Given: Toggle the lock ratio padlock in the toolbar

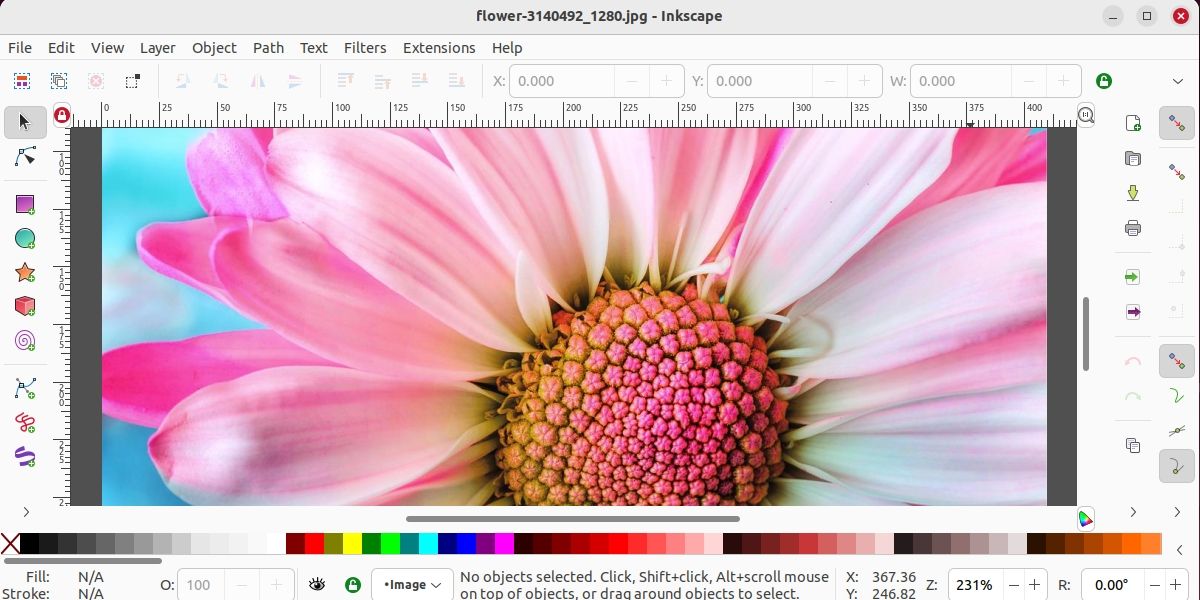Looking at the screenshot, I should (1104, 81).
